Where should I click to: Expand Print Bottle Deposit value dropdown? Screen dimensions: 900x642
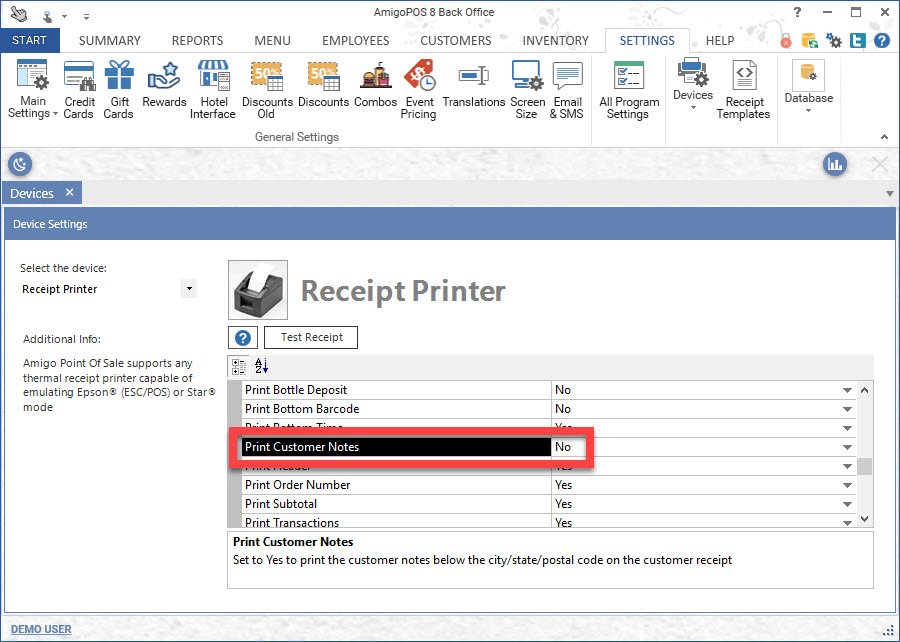[847, 390]
